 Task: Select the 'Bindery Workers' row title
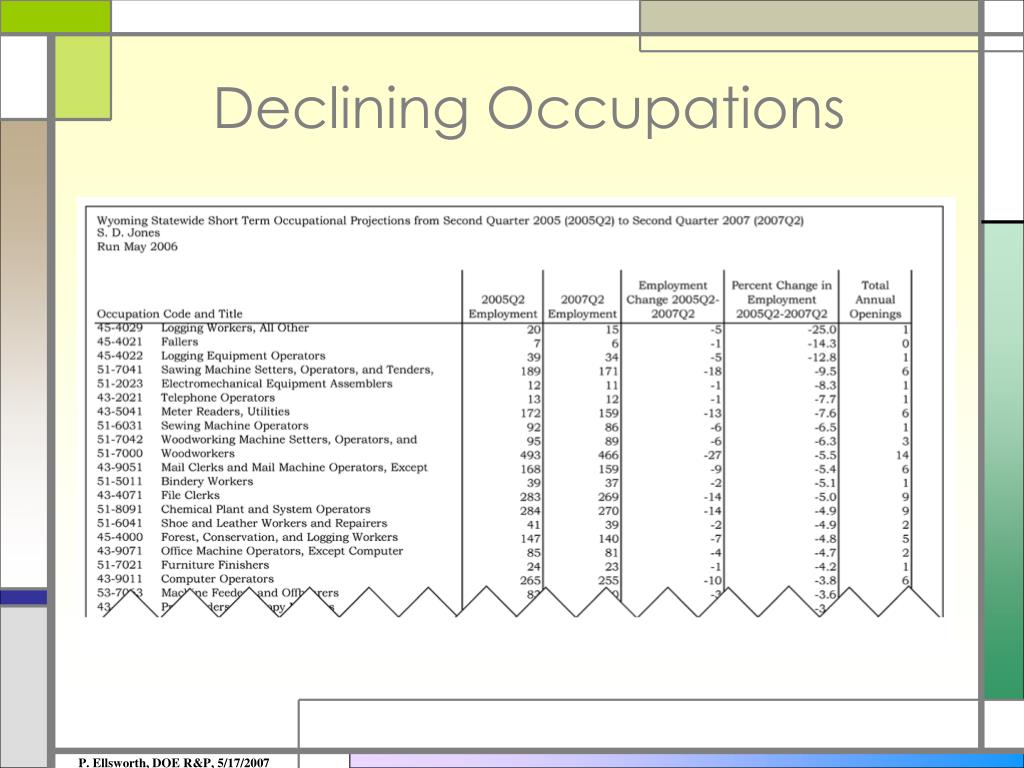[207, 481]
